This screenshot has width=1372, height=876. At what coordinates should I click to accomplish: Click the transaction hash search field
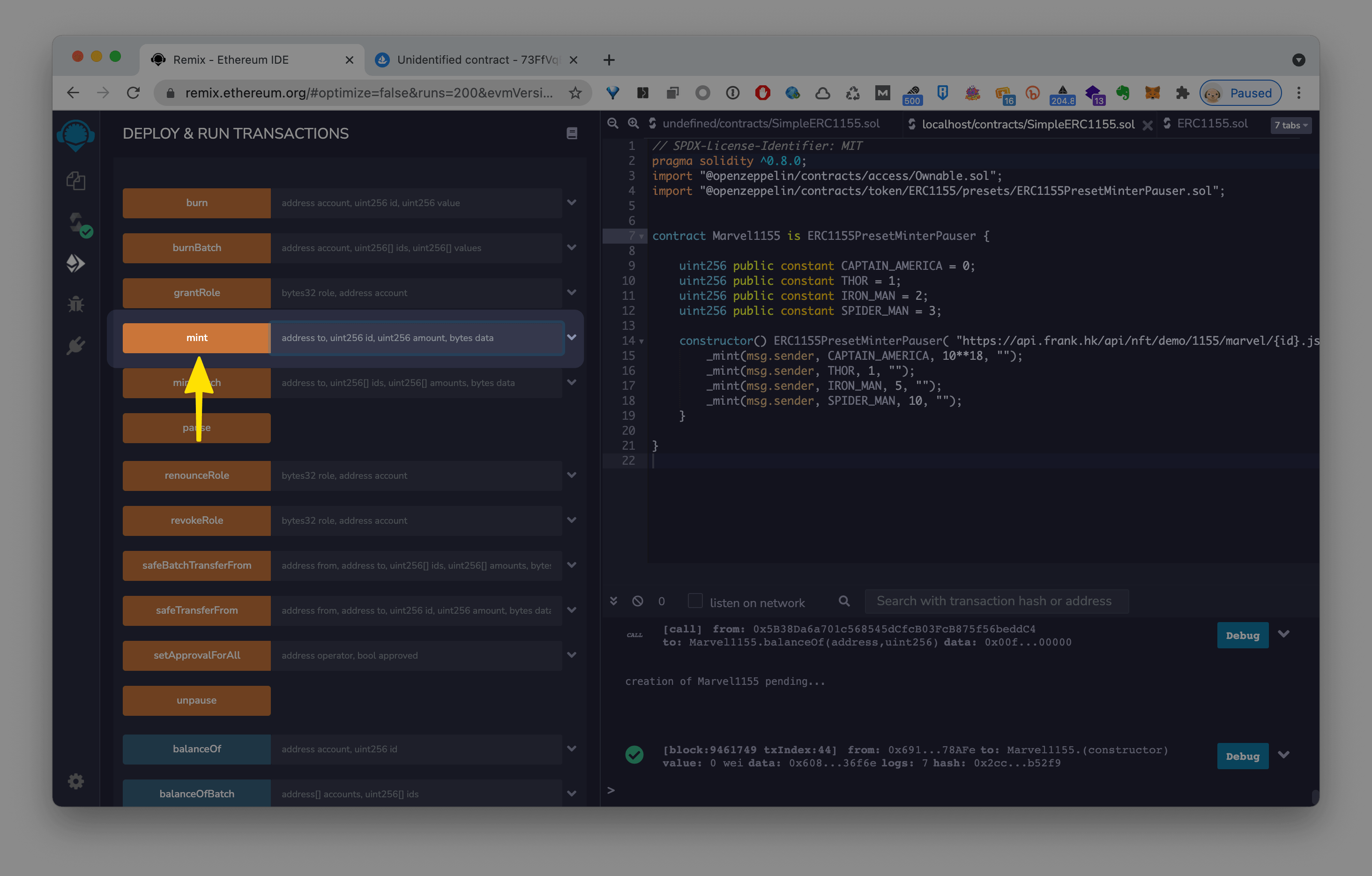coord(995,601)
